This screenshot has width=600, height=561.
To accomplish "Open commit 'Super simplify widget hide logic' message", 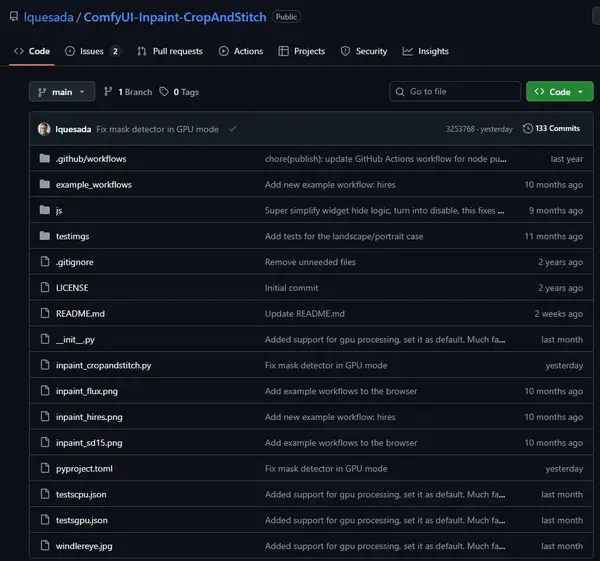I will point(384,210).
